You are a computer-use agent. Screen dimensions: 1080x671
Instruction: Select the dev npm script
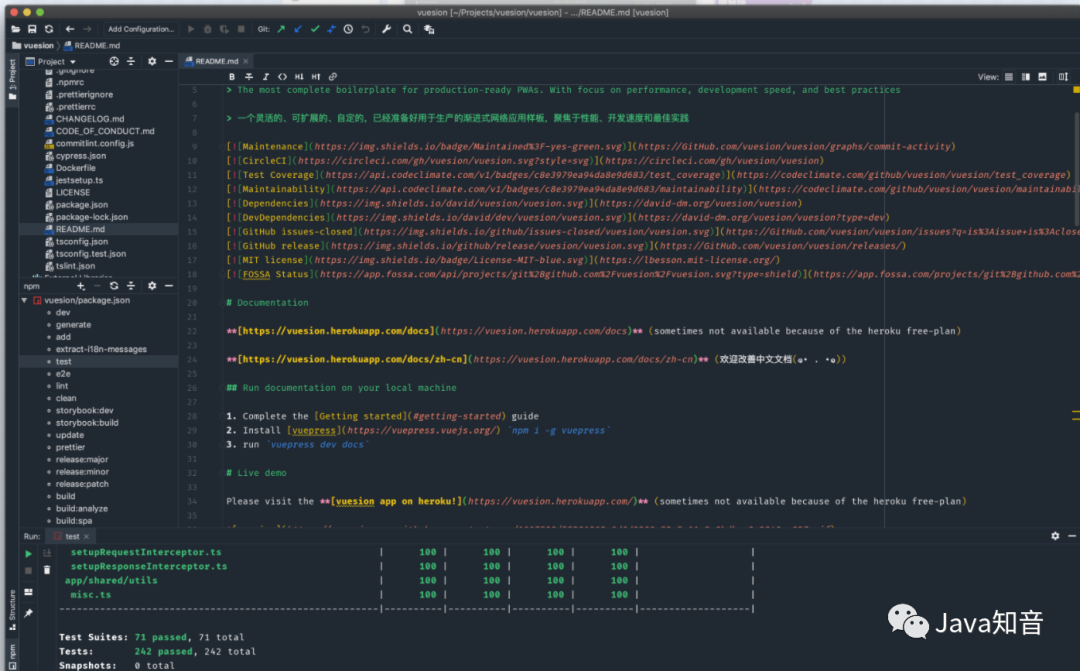(x=63, y=312)
